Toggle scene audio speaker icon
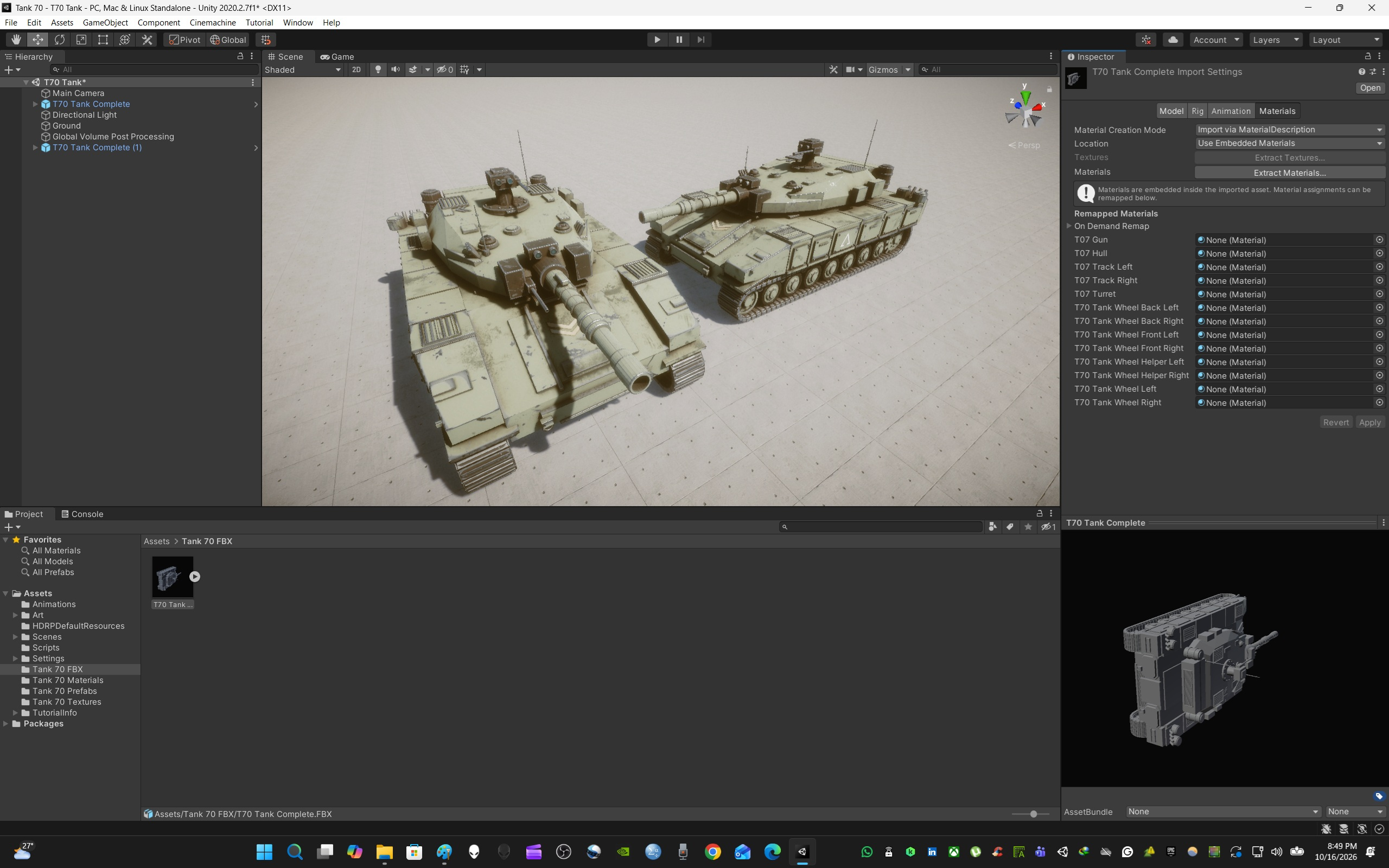This screenshot has width=1389, height=868. pos(396,69)
